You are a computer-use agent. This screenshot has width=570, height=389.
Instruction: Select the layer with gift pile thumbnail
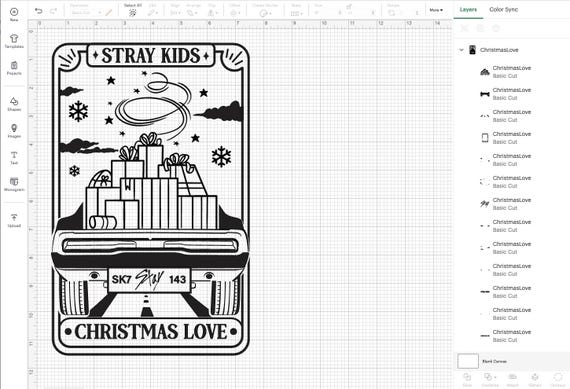512,72
